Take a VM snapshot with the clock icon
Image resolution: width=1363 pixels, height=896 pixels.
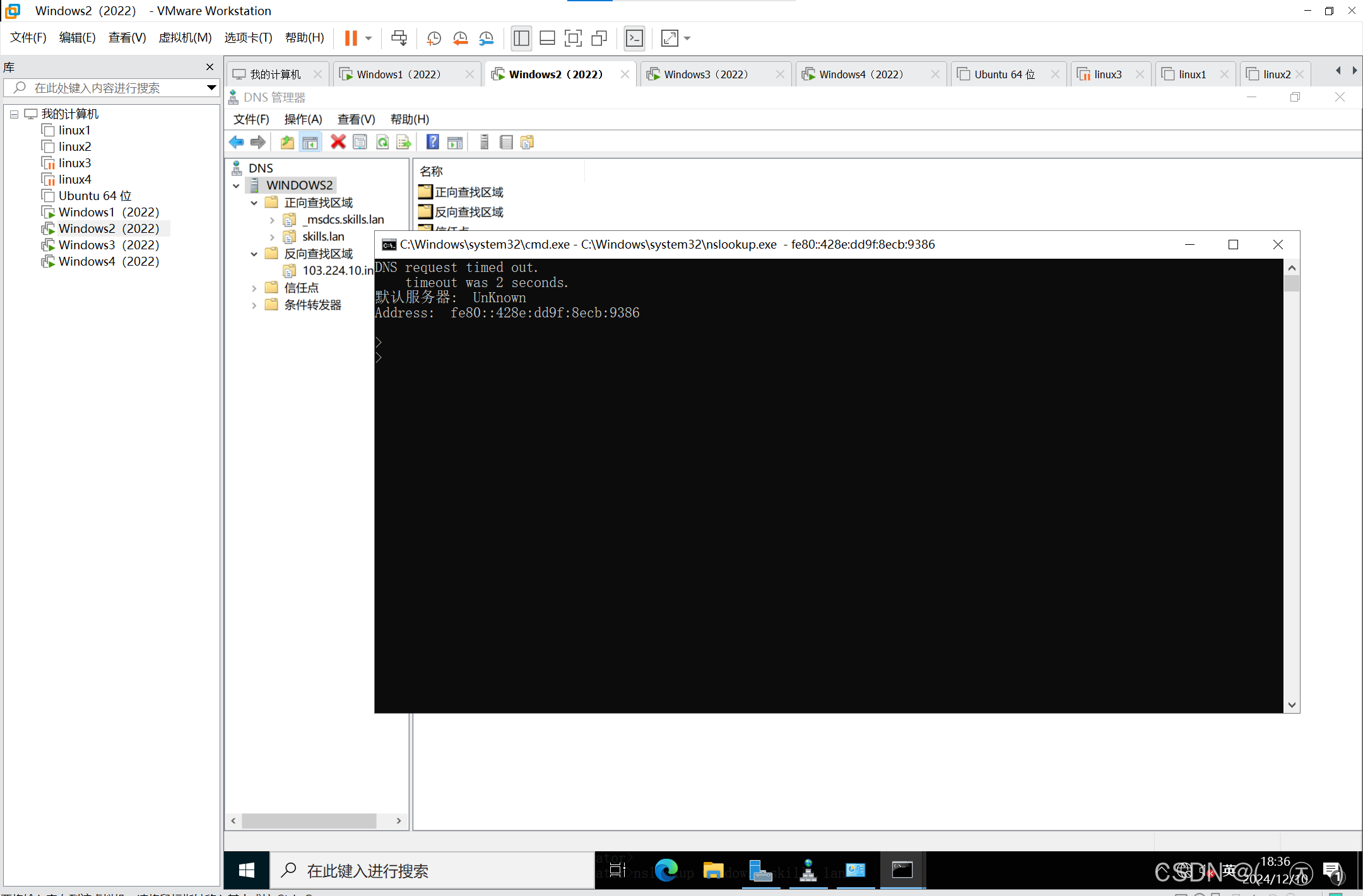click(434, 38)
